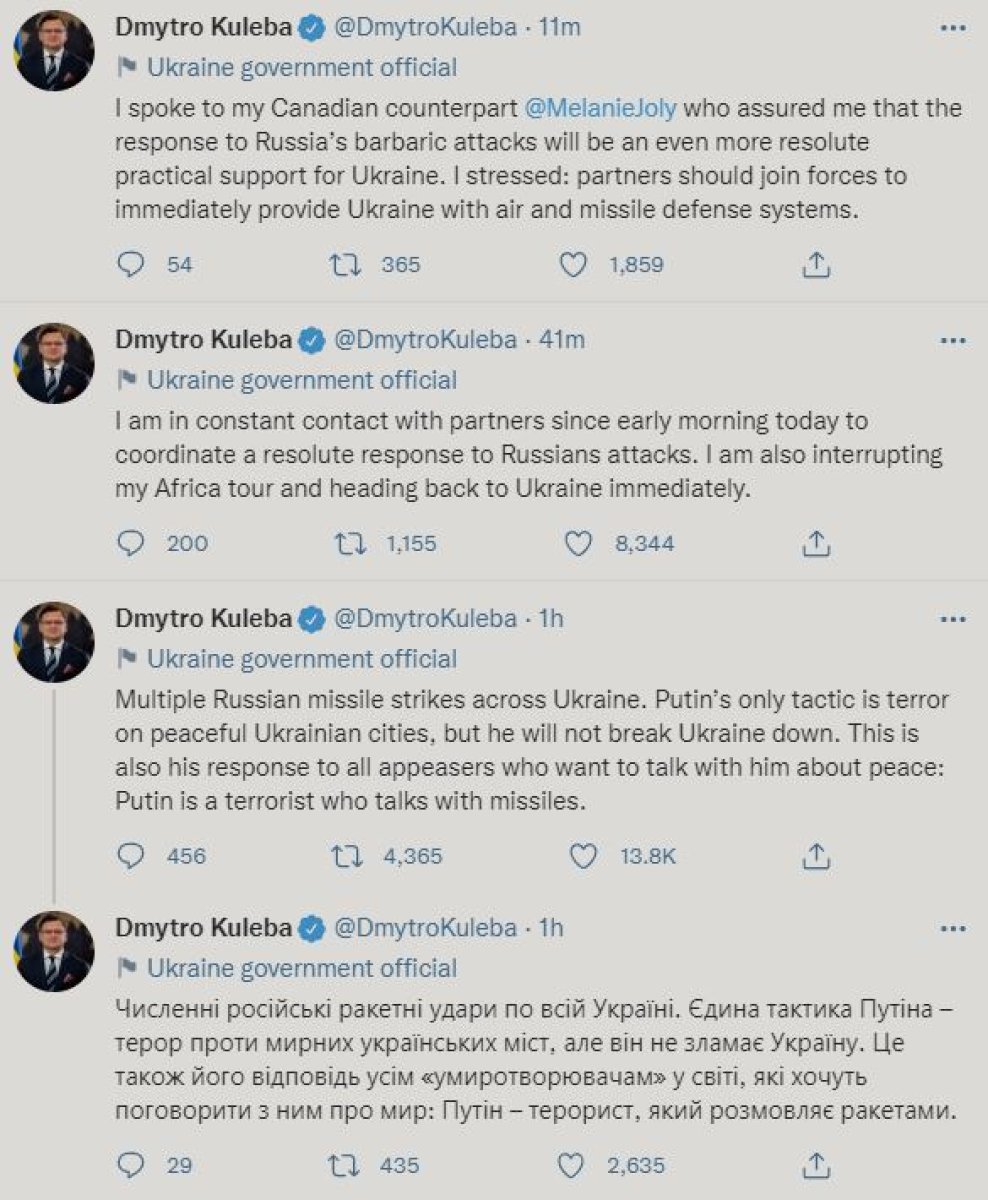Open the @MelanieJoly mention link

(599, 105)
